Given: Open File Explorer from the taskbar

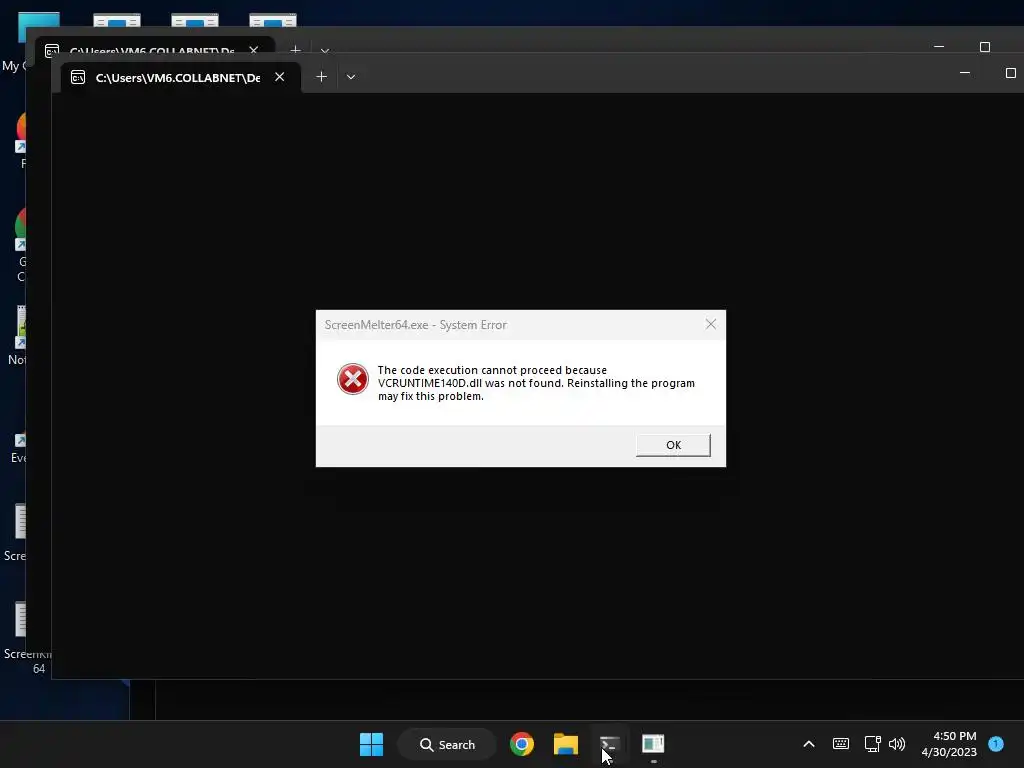Looking at the screenshot, I should point(566,744).
